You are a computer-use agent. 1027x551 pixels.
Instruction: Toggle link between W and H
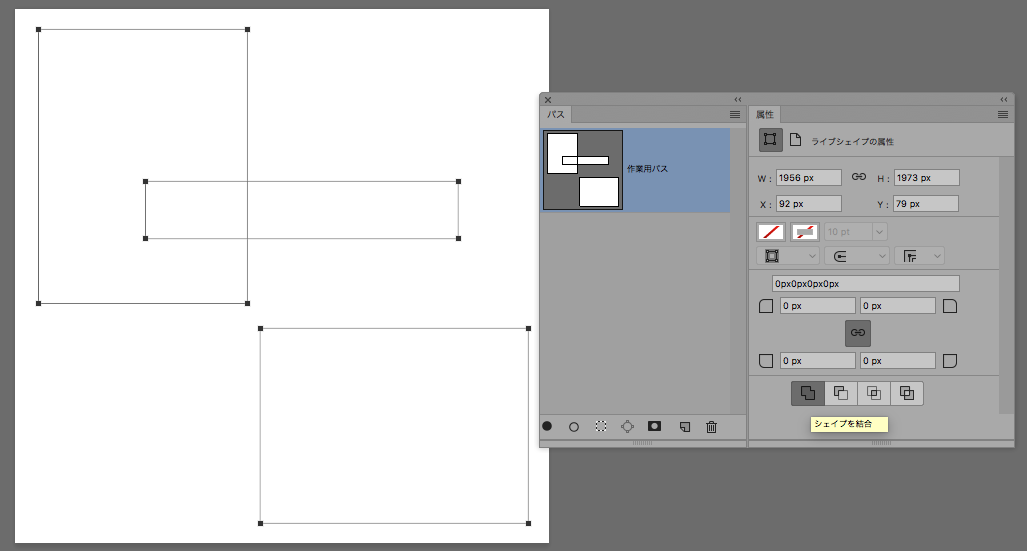point(859,177)
